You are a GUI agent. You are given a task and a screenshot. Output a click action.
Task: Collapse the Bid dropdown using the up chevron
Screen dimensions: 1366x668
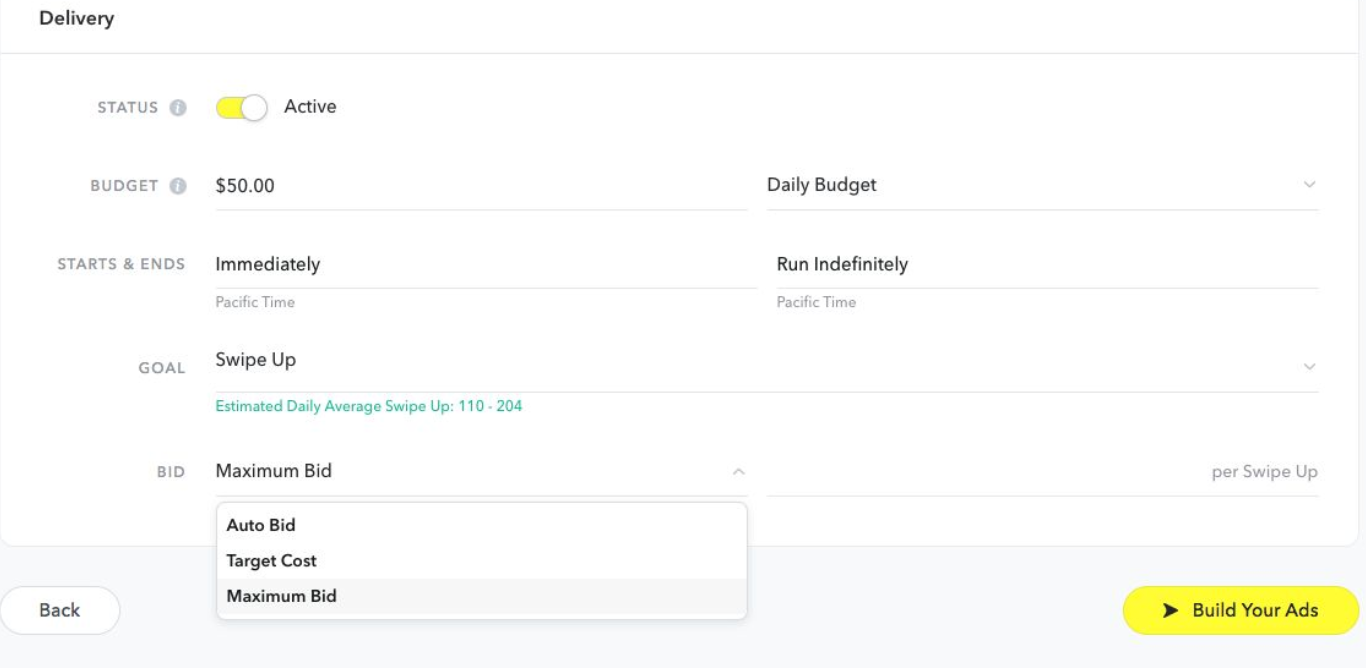[x=738, y=471]
